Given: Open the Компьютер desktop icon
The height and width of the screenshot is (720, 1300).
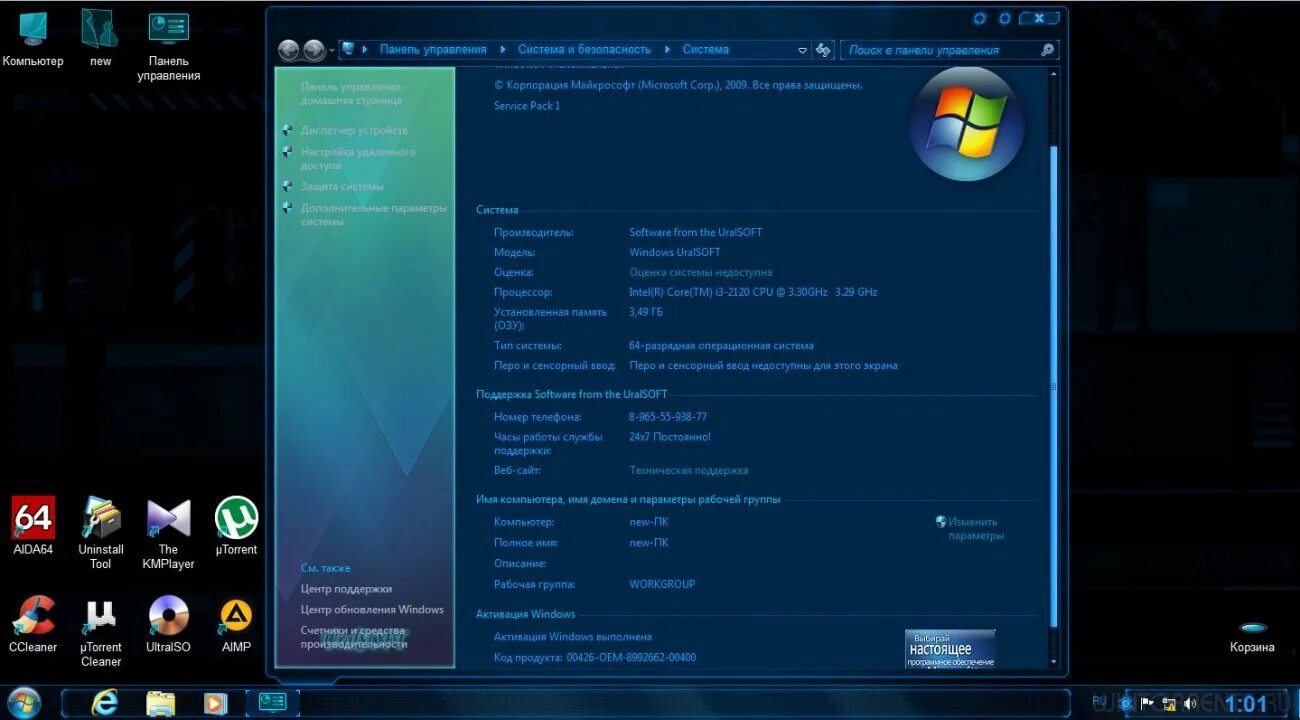Looking at the screenshot, I should (x=32, y=38).
